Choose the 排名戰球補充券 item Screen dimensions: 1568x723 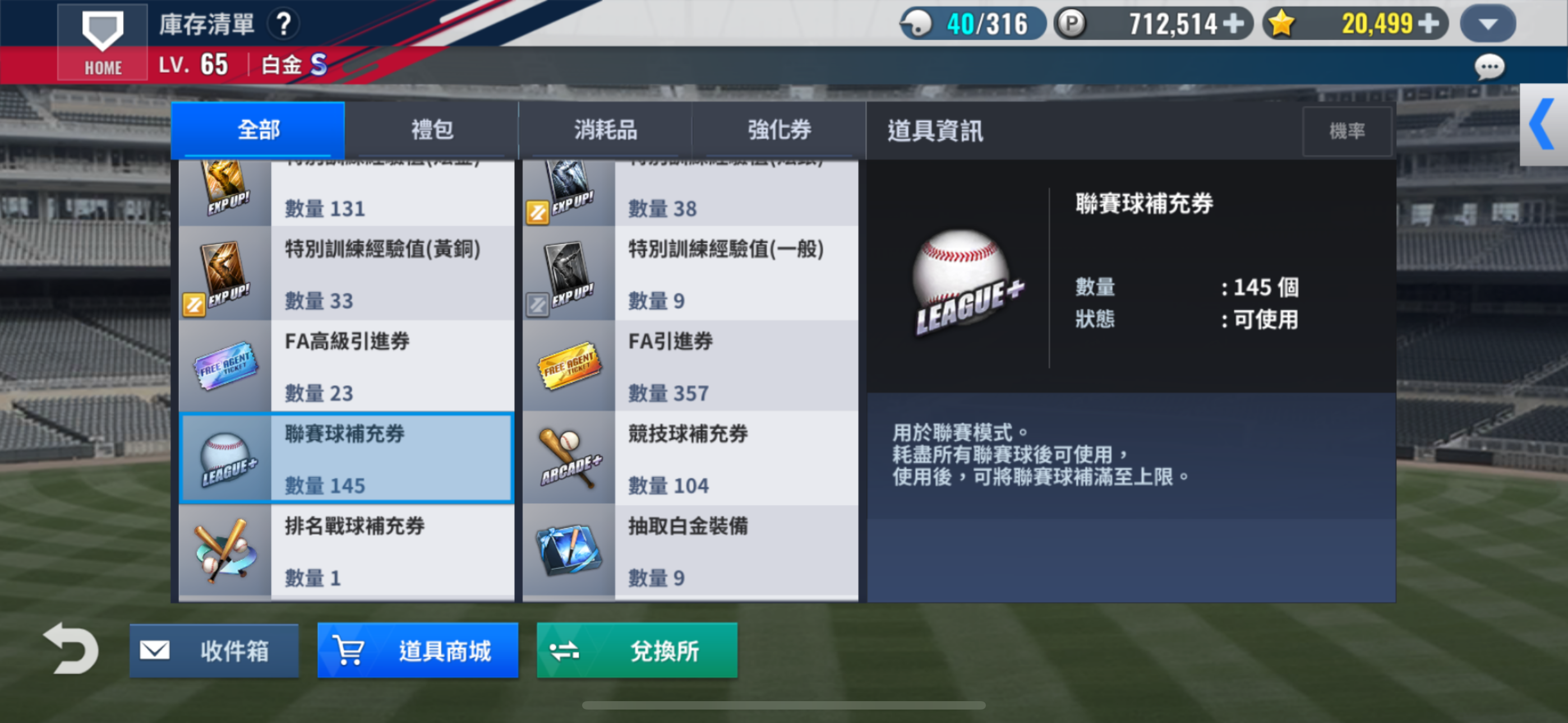[347, 551]
